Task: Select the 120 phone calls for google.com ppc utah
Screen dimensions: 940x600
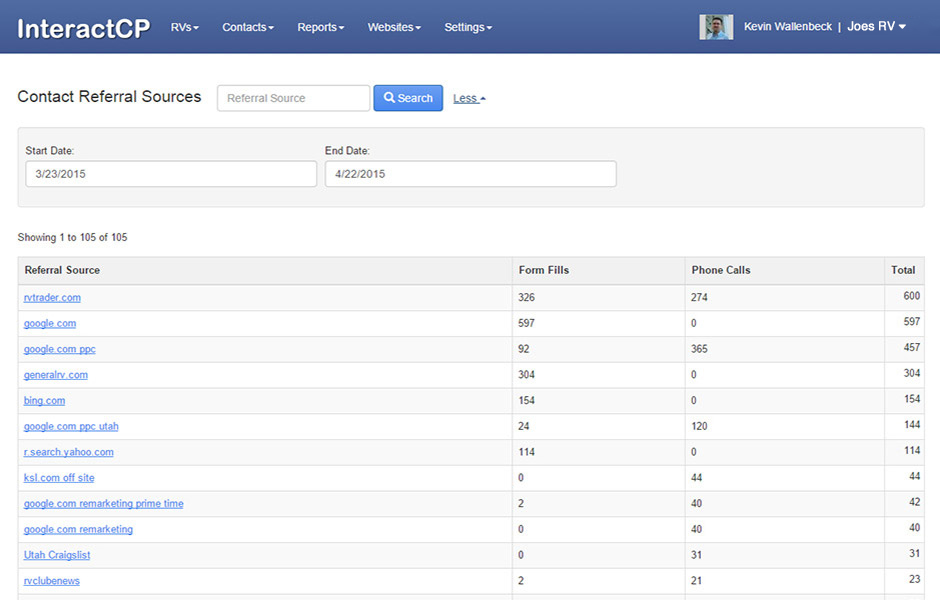Action: (x=784, y=426)
